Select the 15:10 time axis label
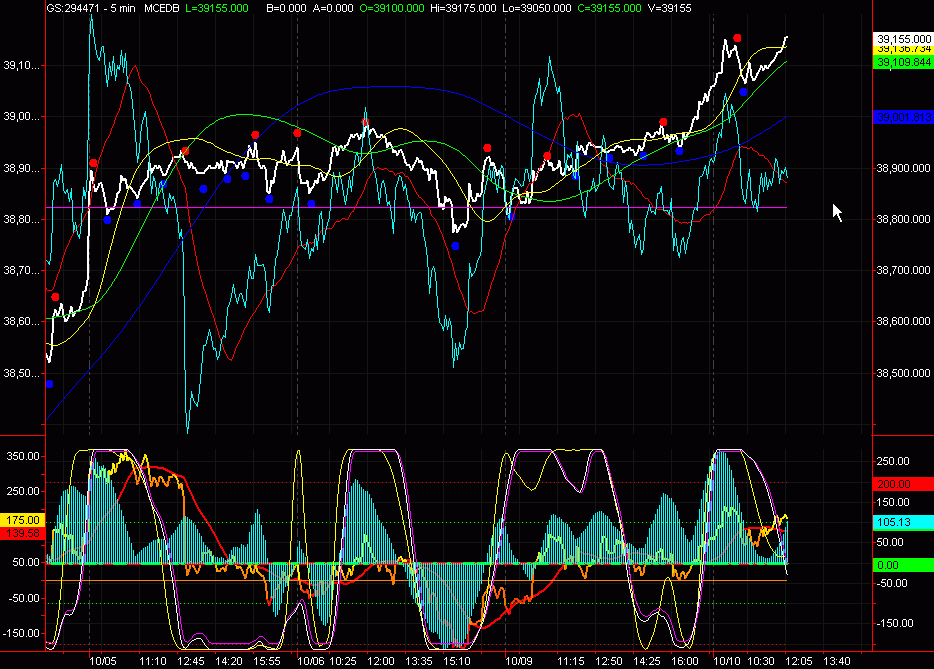934x669 pixels. point(457,661)
